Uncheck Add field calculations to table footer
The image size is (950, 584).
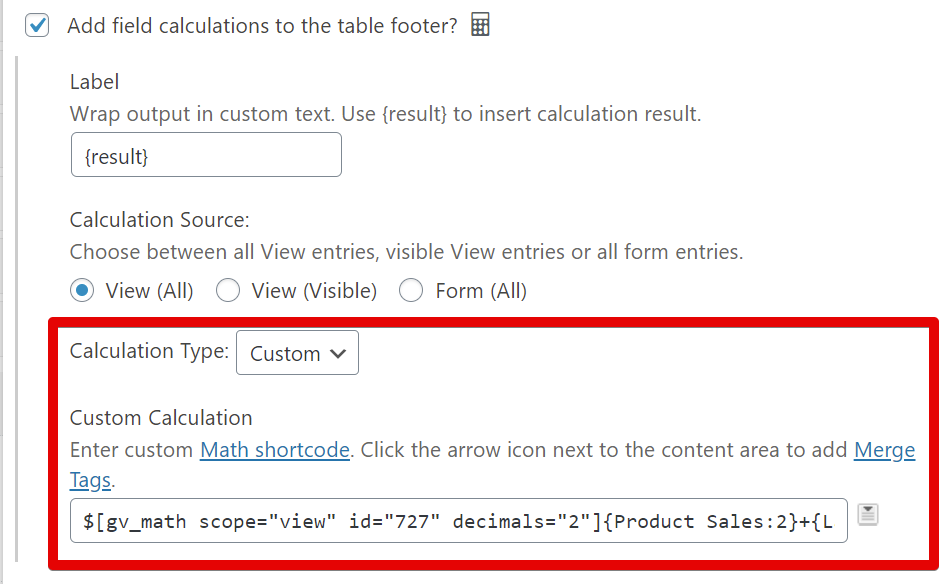38,26
